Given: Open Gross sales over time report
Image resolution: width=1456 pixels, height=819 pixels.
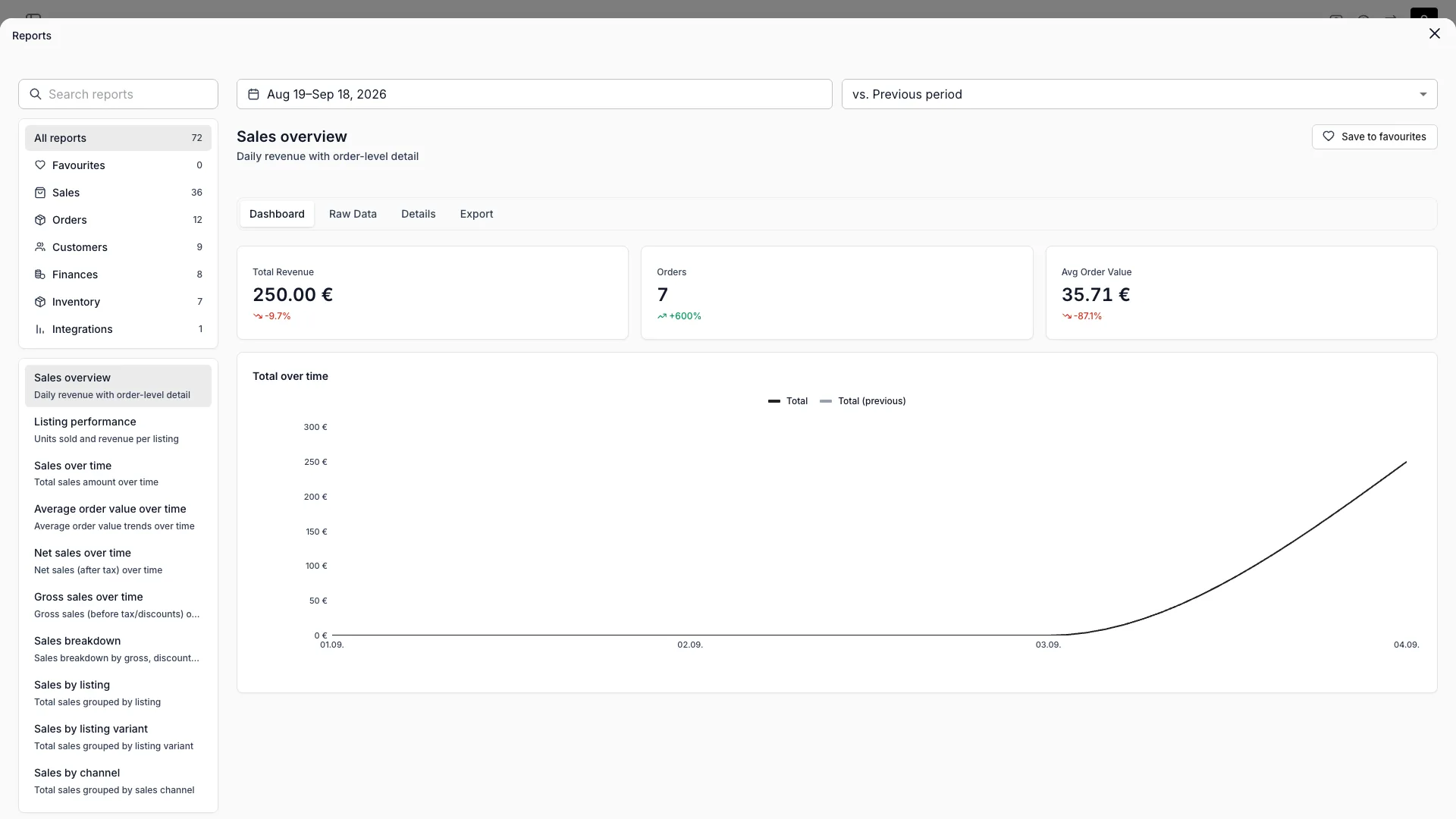Looking at the screenshot, I should click(118, 605).
